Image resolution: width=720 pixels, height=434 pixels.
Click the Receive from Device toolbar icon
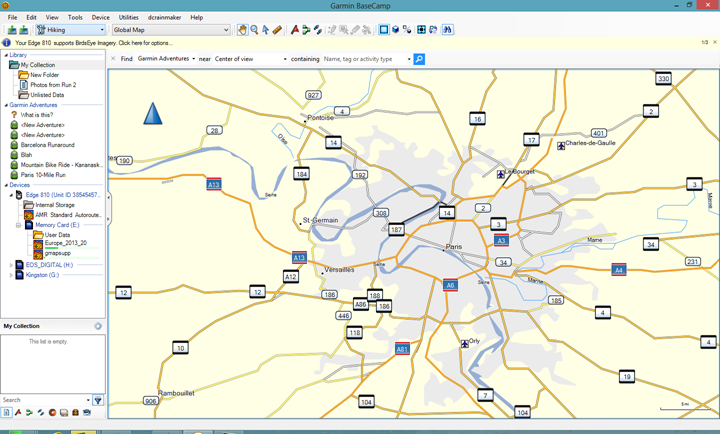23,30
